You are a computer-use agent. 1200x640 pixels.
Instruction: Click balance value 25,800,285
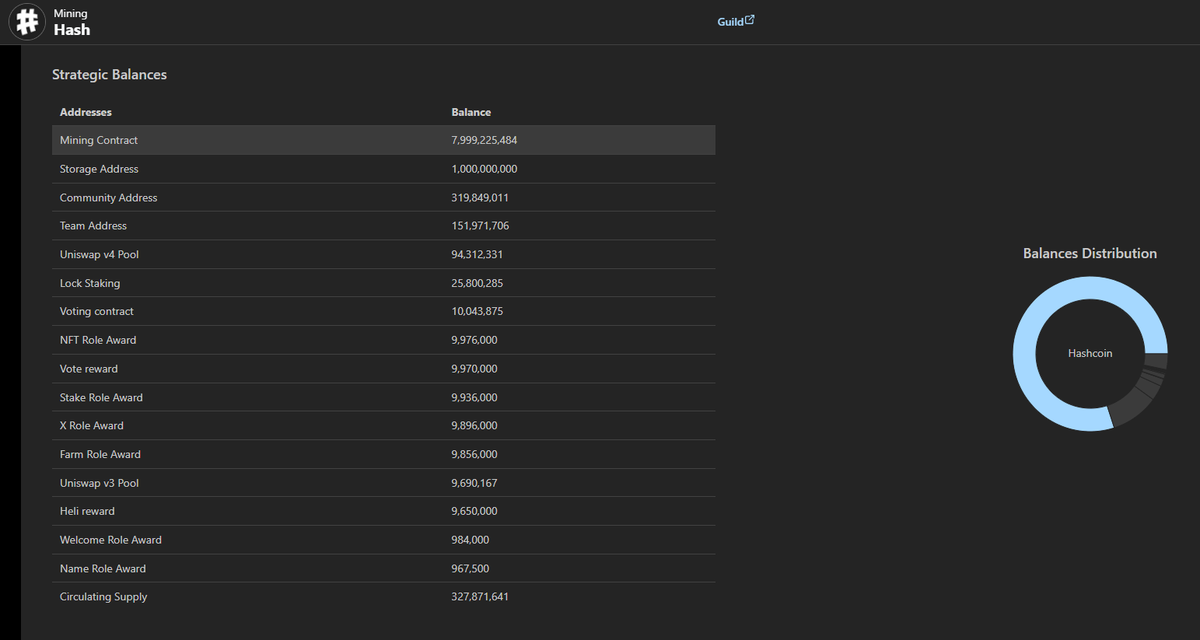(x=477, y=283)
